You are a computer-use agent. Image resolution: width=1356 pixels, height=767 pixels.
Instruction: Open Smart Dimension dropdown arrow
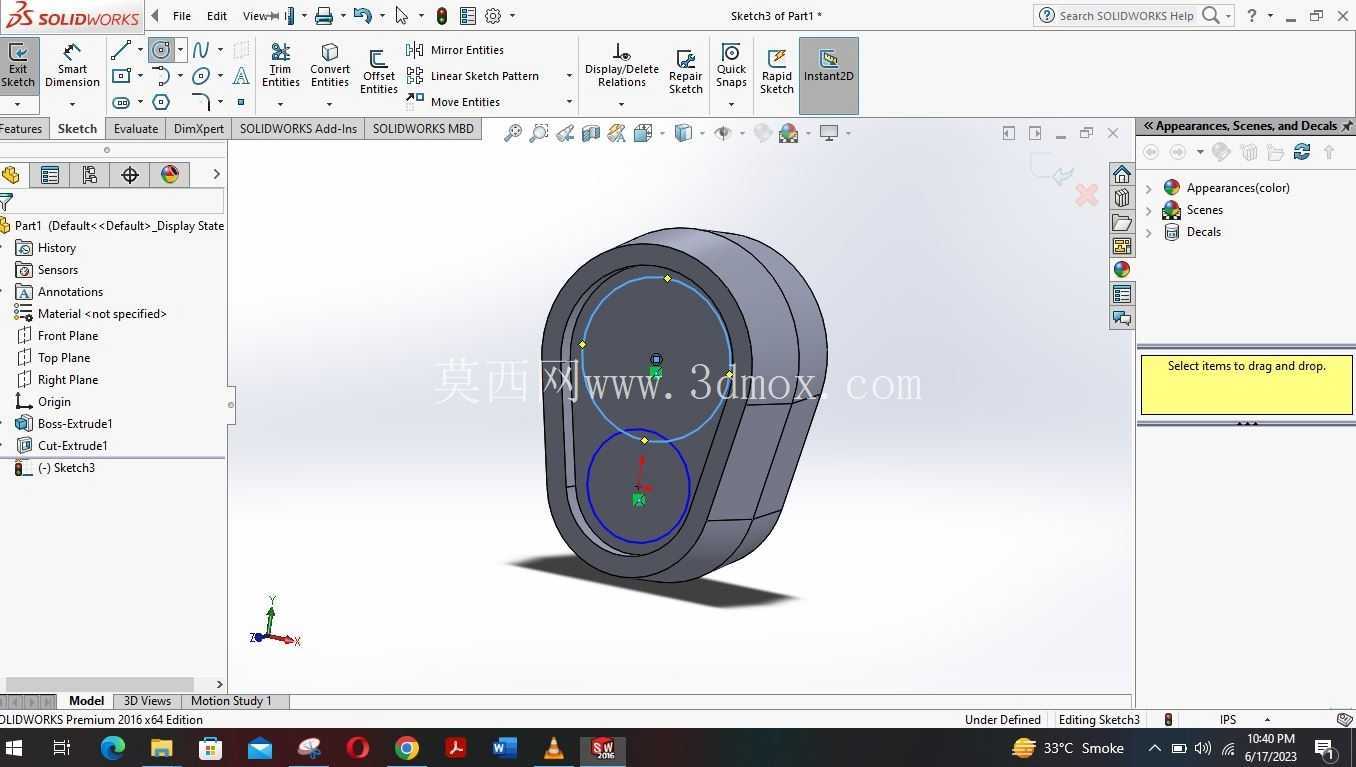(x=72, y=104)
